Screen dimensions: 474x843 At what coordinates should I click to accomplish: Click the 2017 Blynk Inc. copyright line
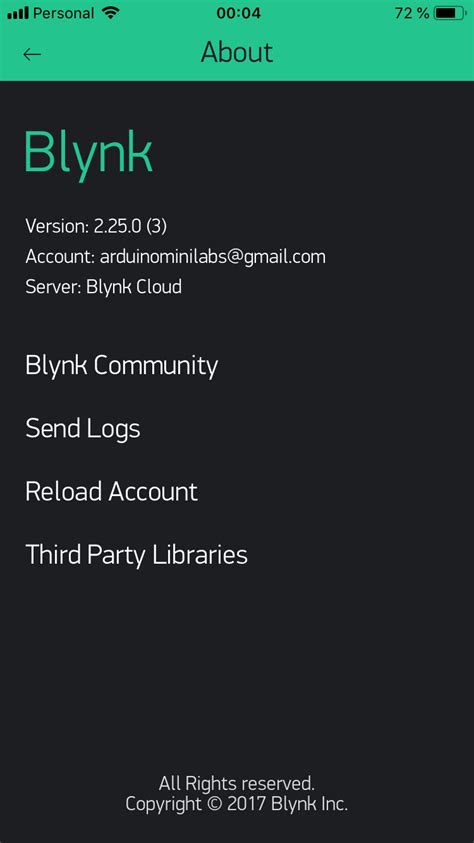click(237, 804)
